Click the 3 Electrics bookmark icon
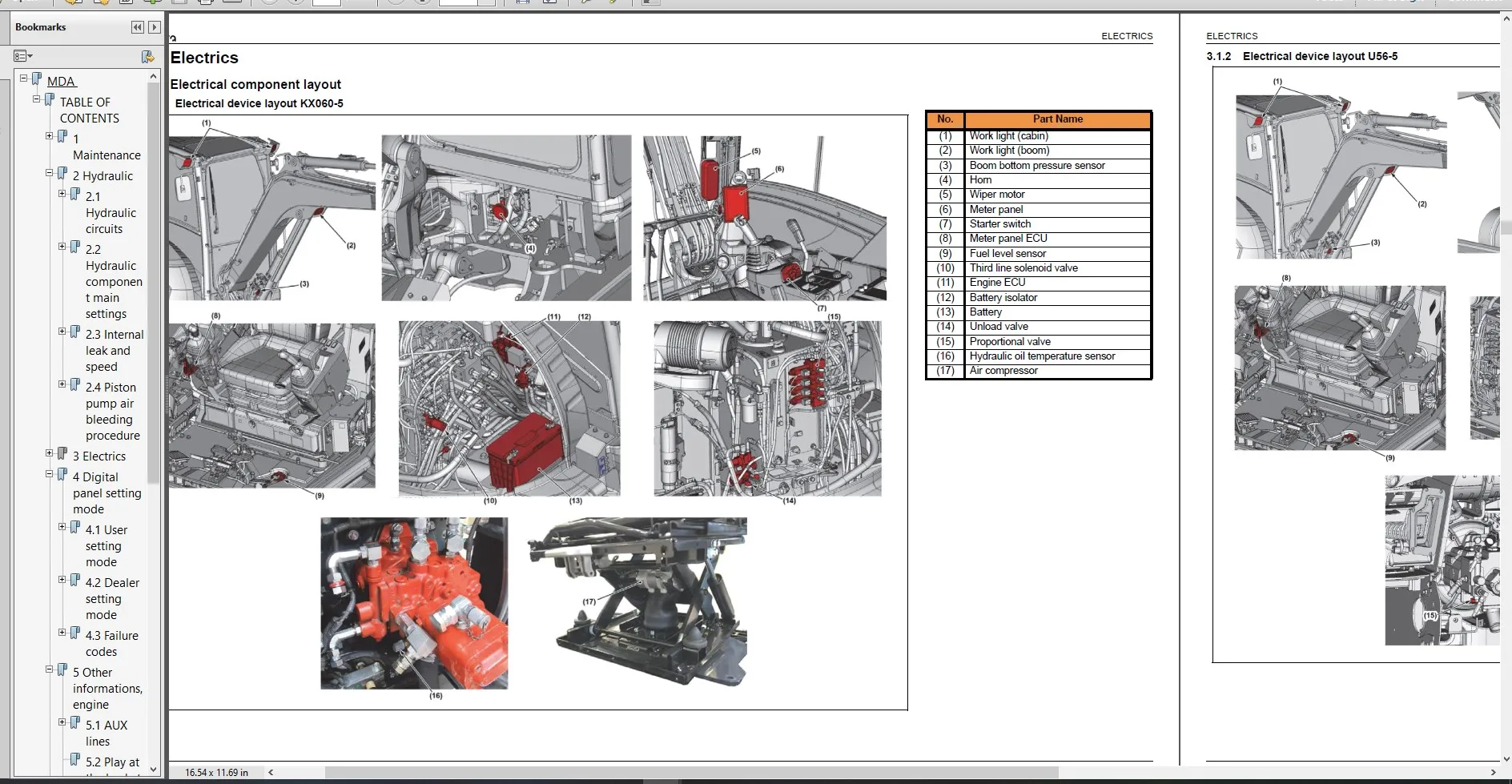The height and width of the screenshot is (784, 1512). coord(62,454)
